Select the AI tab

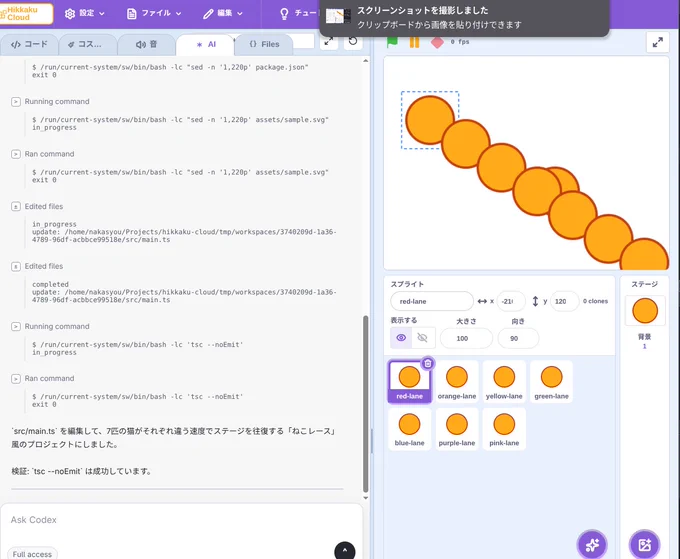click(x=206, y=44)
